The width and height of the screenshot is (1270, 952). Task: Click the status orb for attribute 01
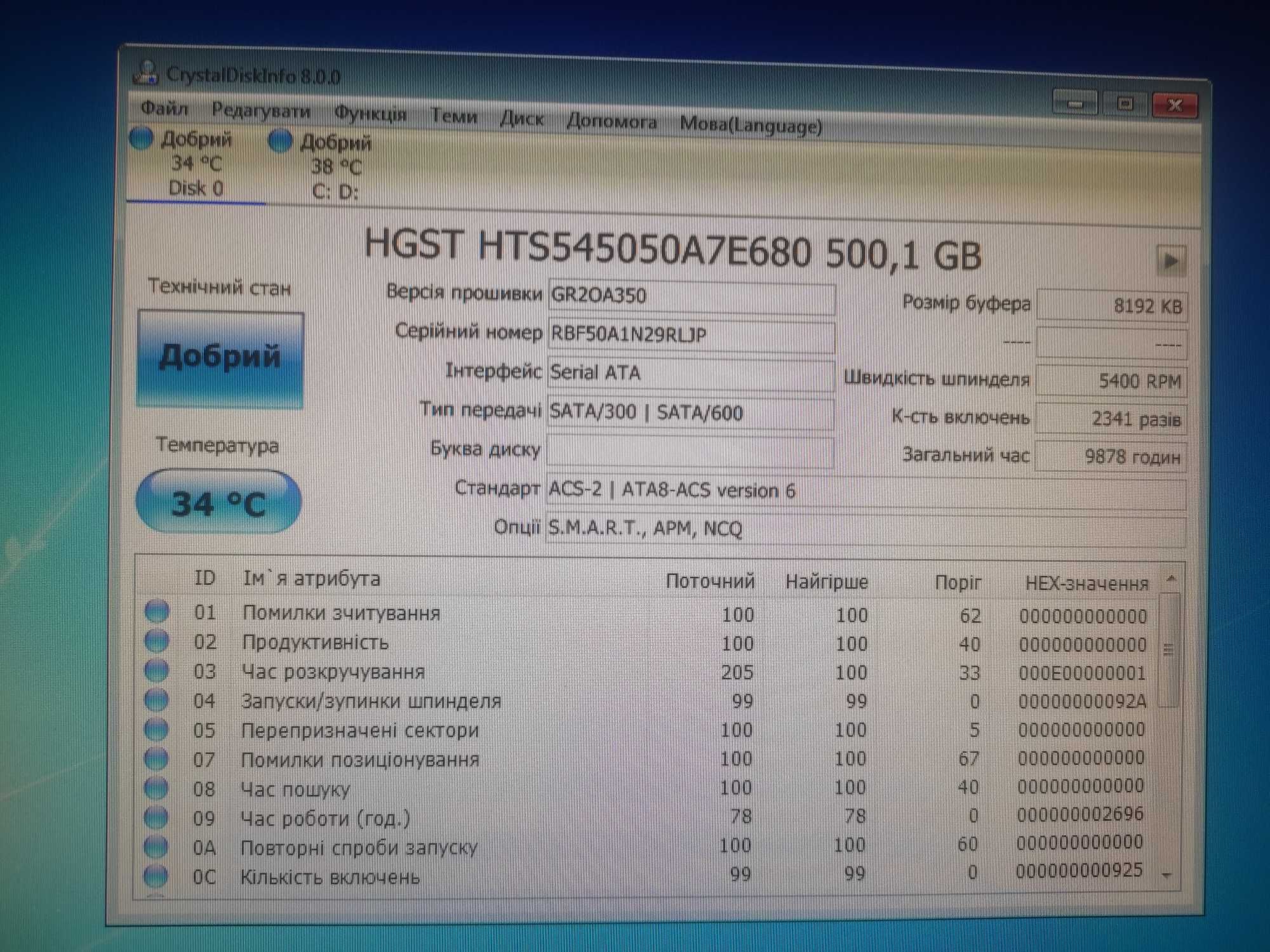coord(157,611)
